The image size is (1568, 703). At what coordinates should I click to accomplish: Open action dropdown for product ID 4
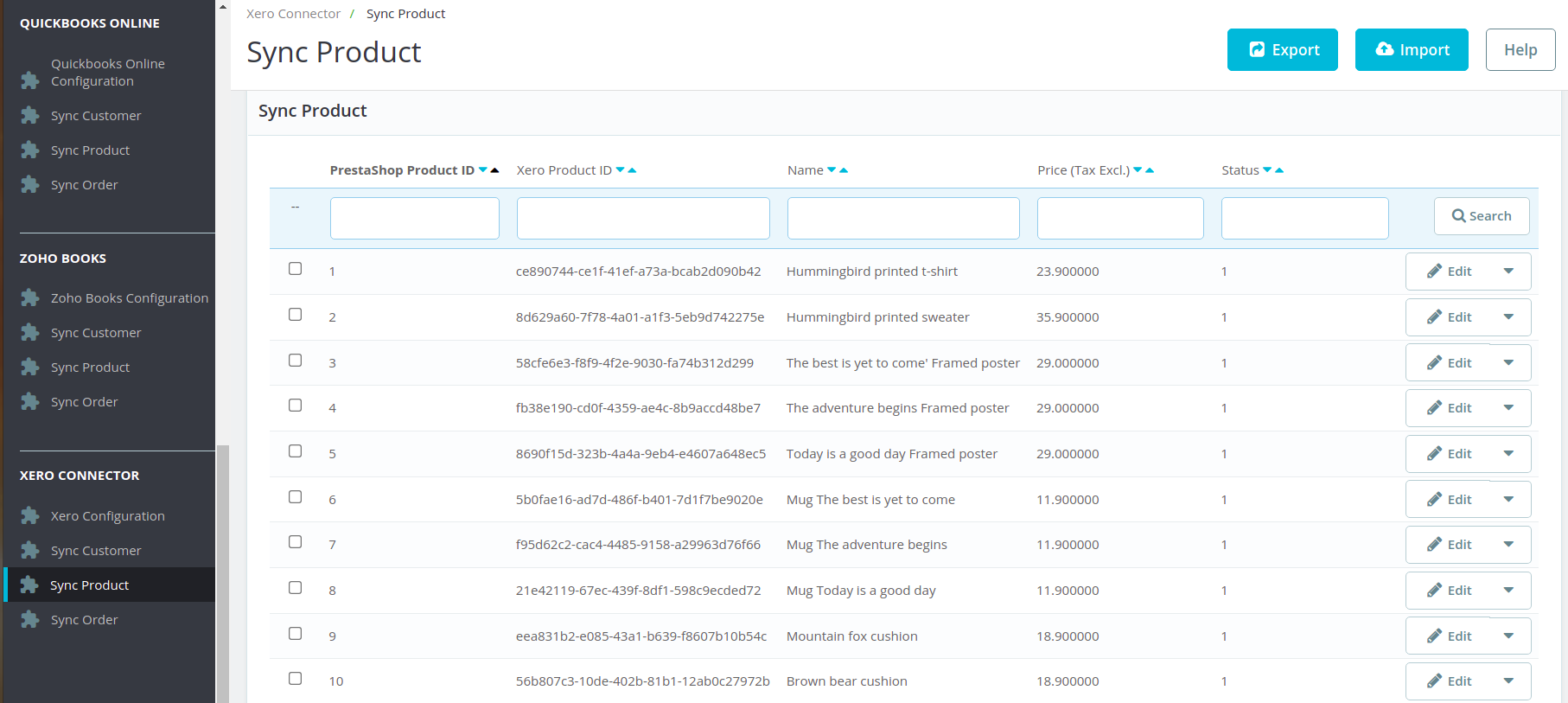click(1508, 408)
